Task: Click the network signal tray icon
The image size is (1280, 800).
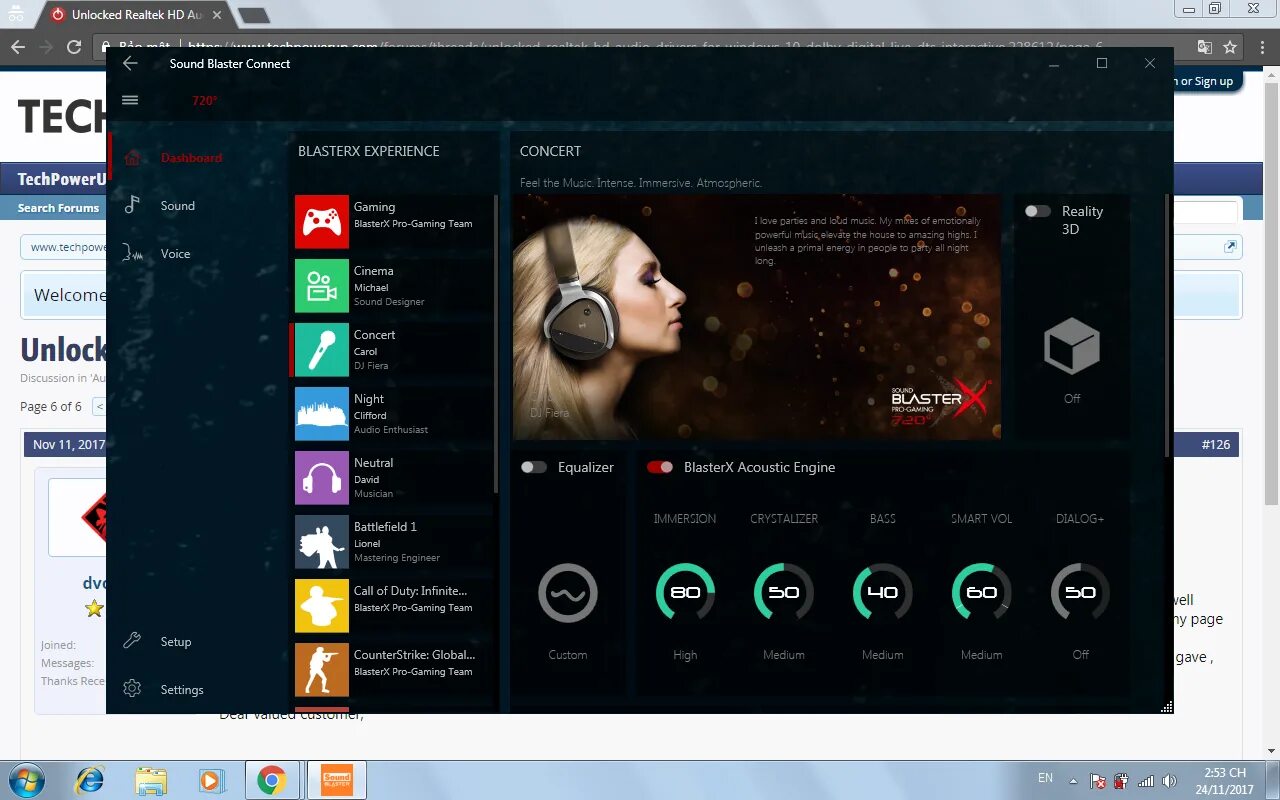Action: tap(1146, 780)
